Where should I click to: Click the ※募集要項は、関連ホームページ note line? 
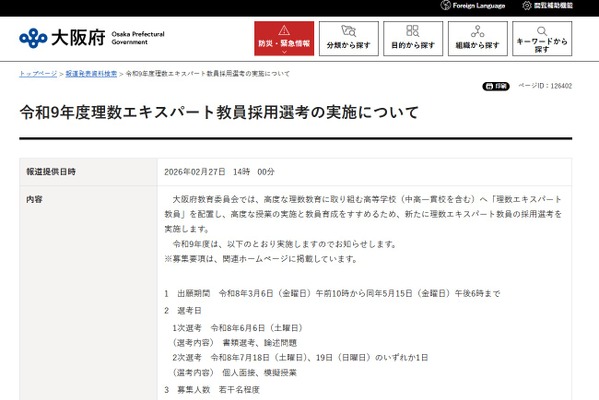[x=261, y=259]
